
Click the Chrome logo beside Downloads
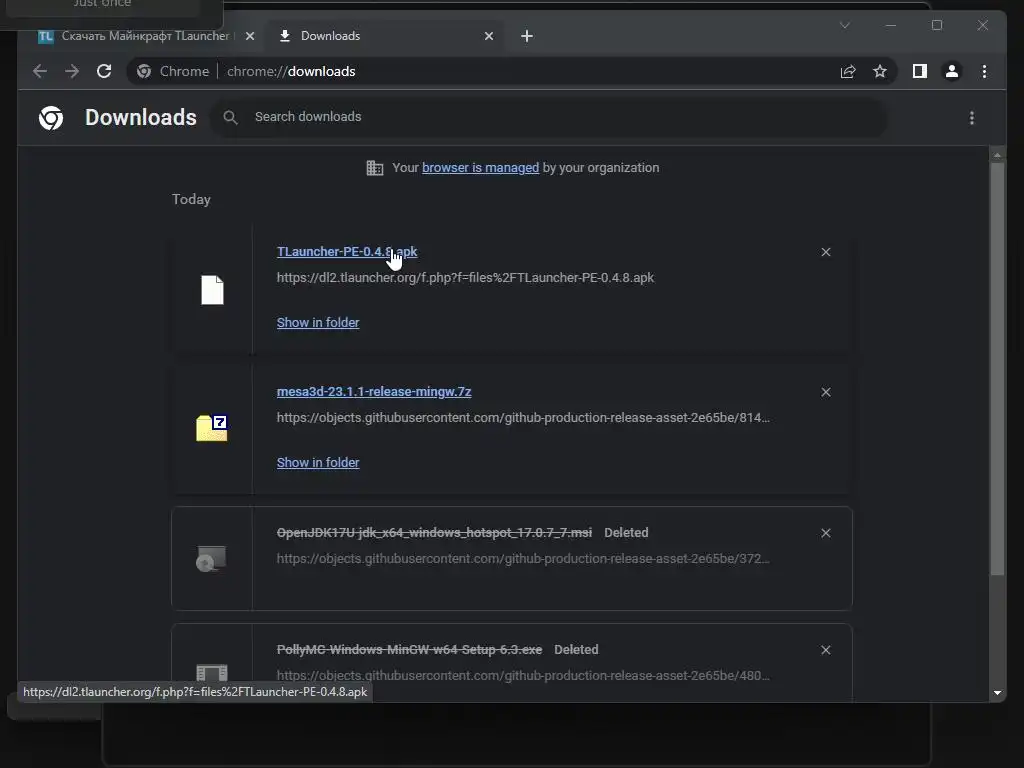(x=51, y=118)
